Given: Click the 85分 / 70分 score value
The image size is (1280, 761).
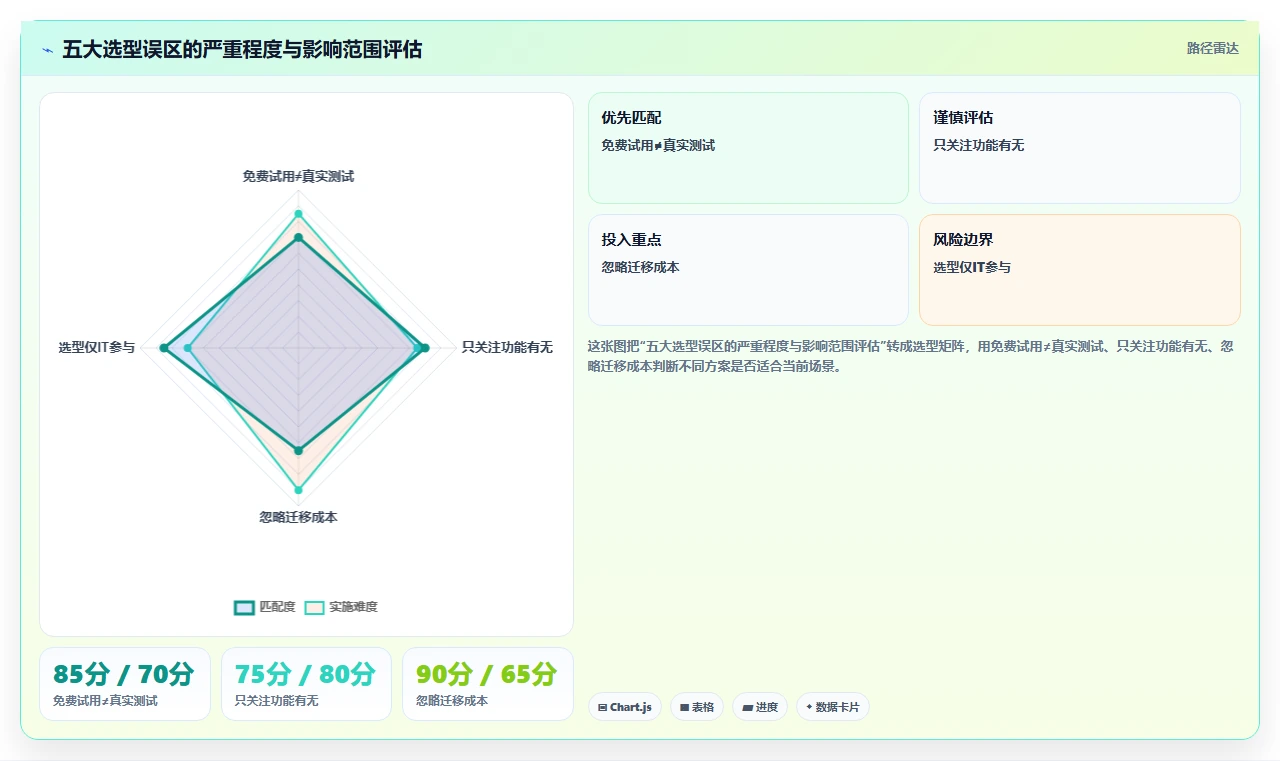Looking at the screenshot, I should click(x=124, y=674).
